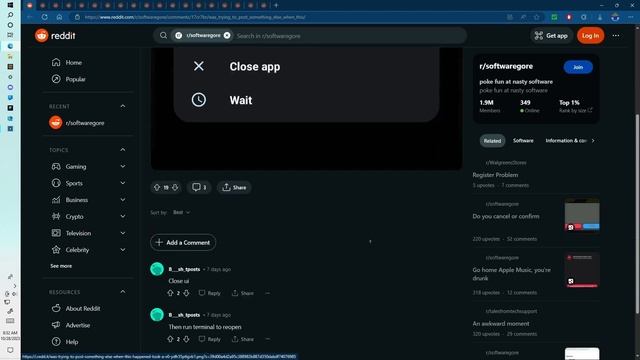This screenshot has width=640, height=360.
Task: Share "Then run terminal to reopen" comment
Action: (242, 339)
